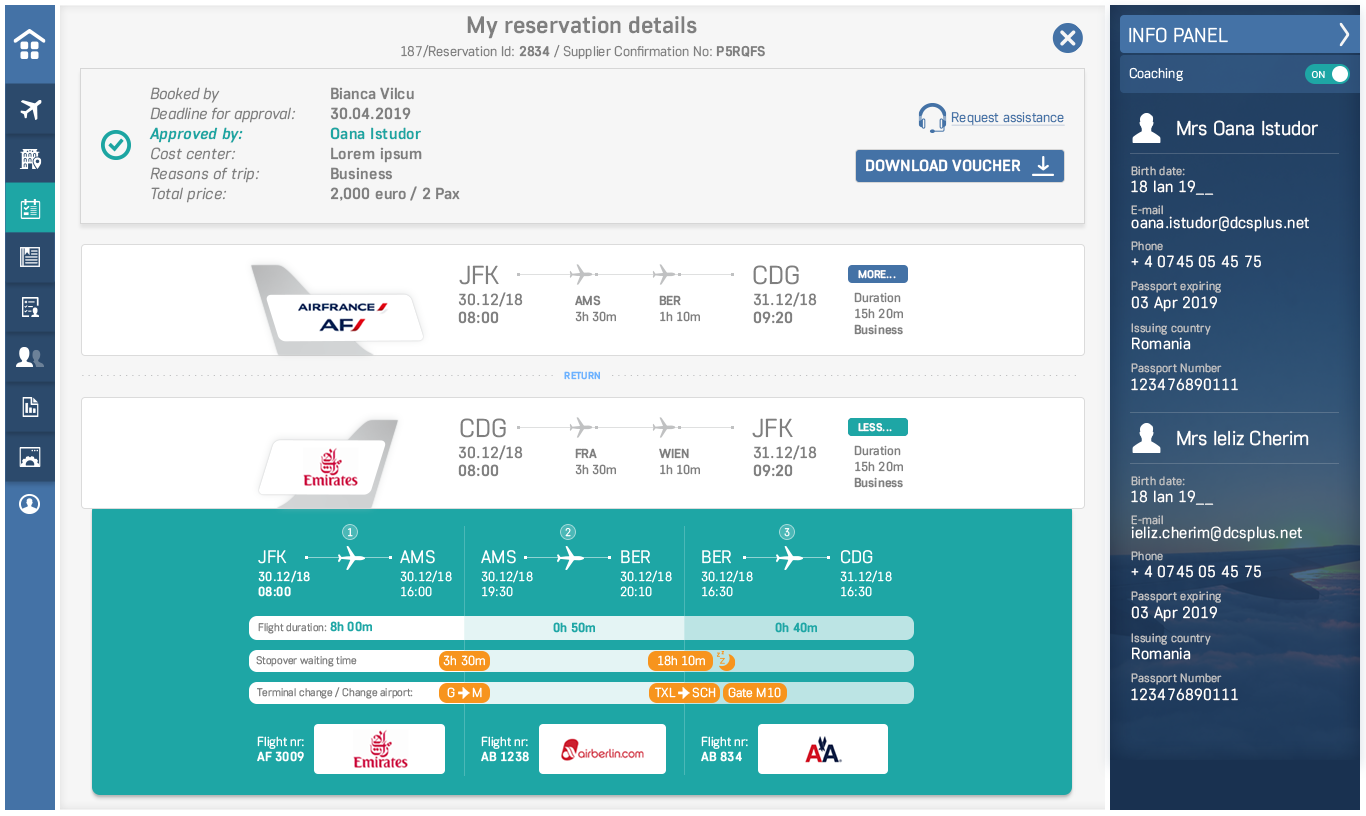Click the headset assistance icon
Screen dimensions: 1366x816
pyautogui.click(x=932, y=118)
